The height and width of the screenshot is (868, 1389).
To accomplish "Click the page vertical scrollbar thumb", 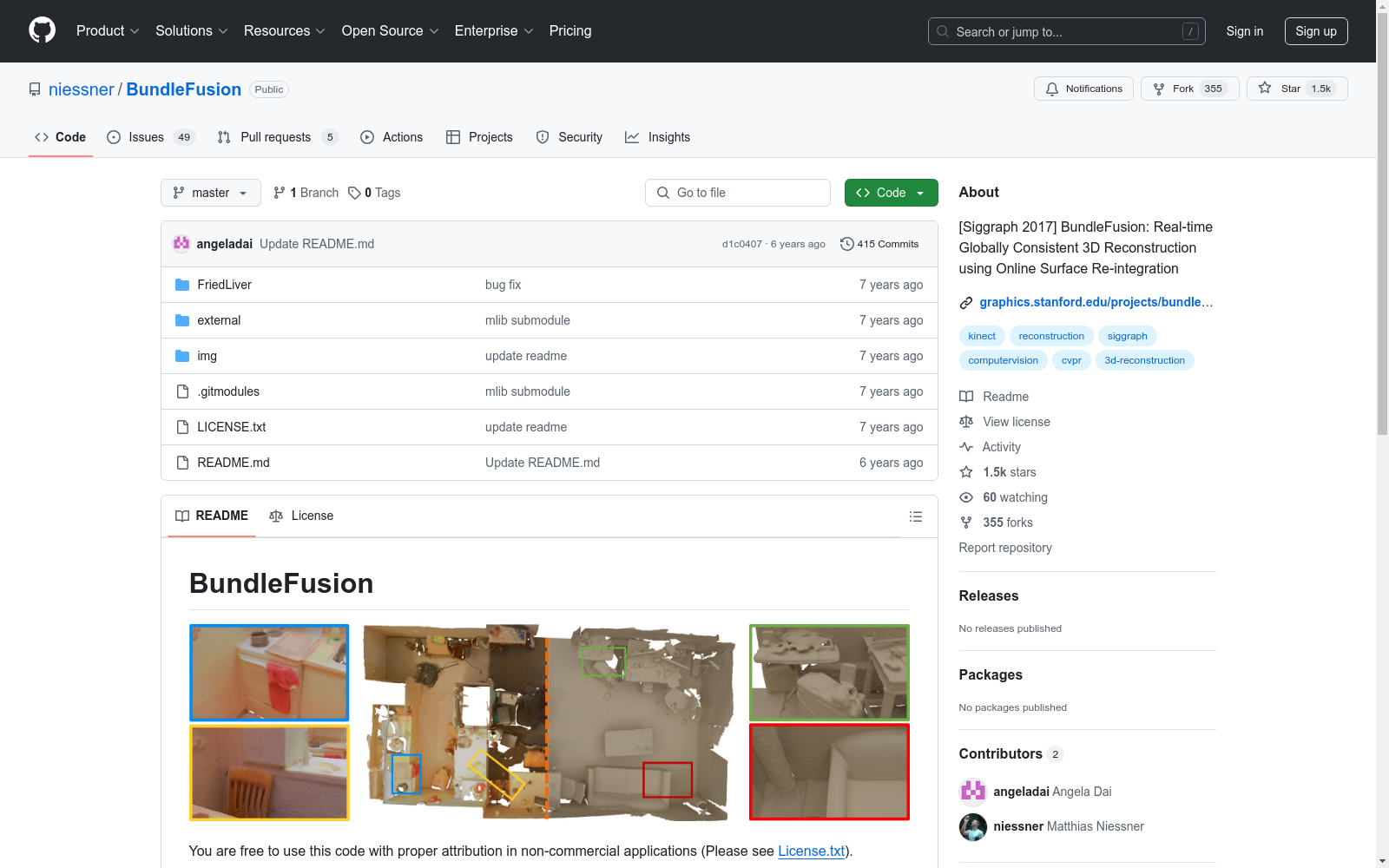I will click(1382, 224).
